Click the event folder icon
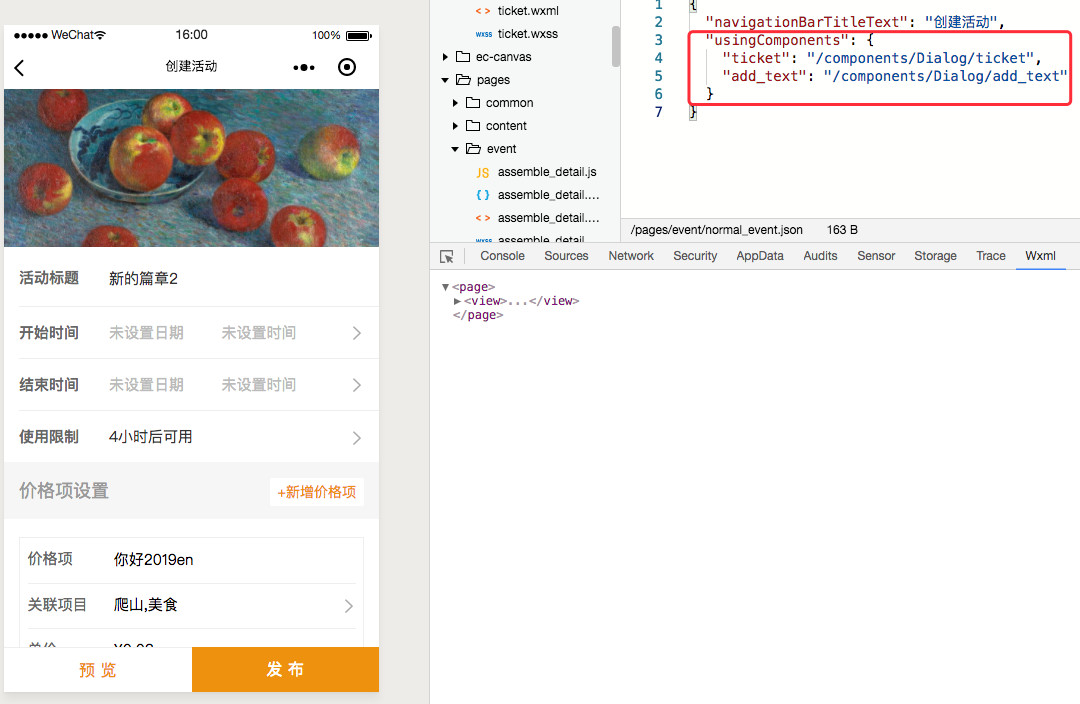 (473, 149)
